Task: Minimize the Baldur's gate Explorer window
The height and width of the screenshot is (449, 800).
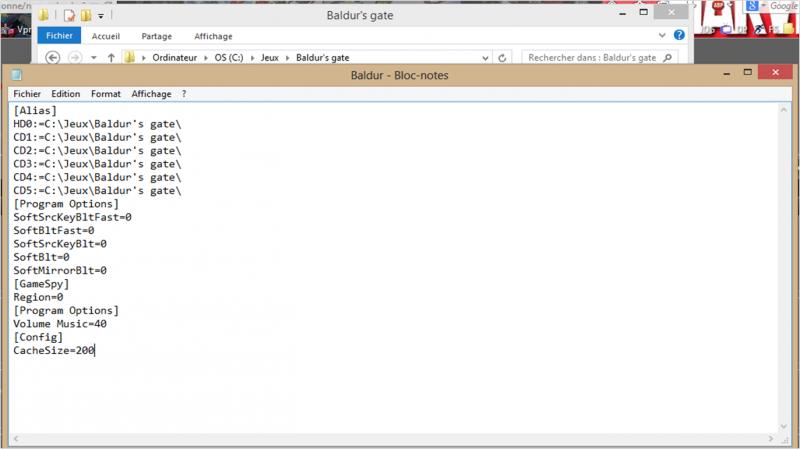Action: coord(622,13)
